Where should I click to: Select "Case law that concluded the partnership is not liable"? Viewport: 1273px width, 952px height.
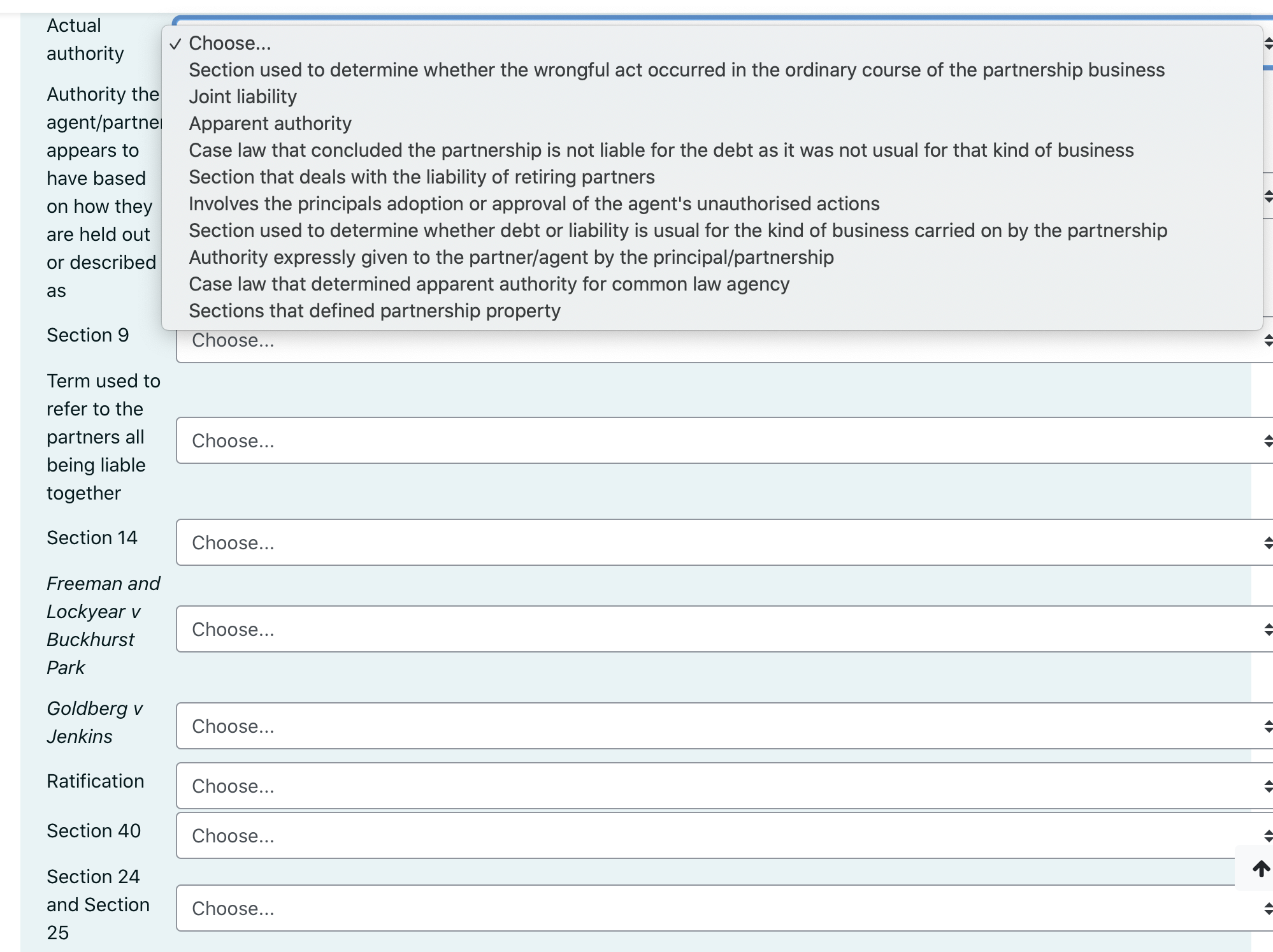(661, 150)
